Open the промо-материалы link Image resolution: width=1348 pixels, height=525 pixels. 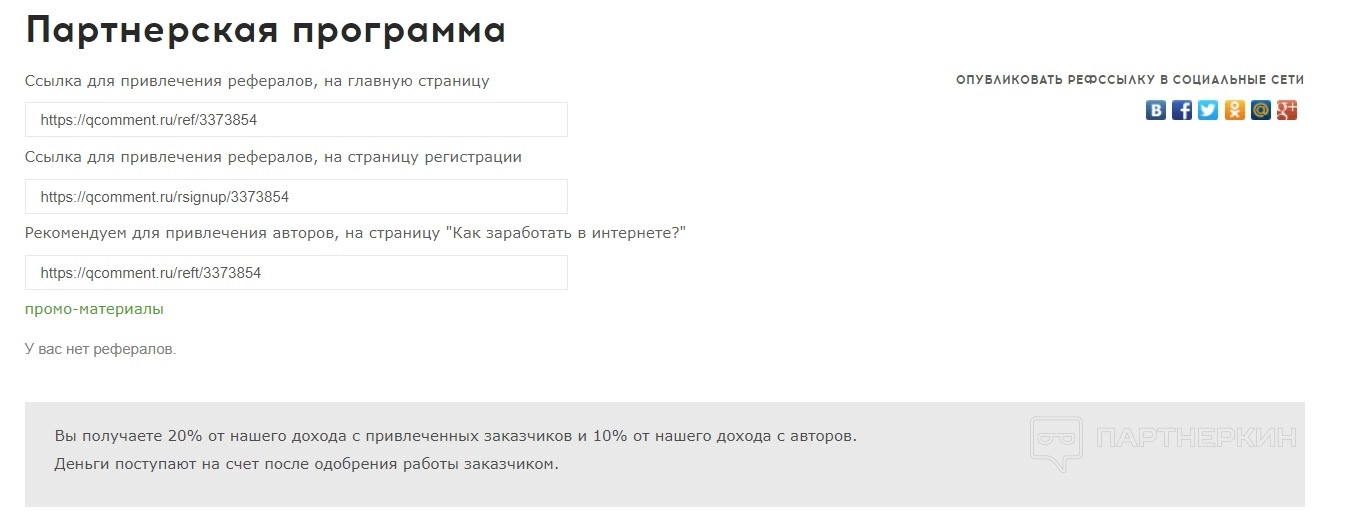94,309
